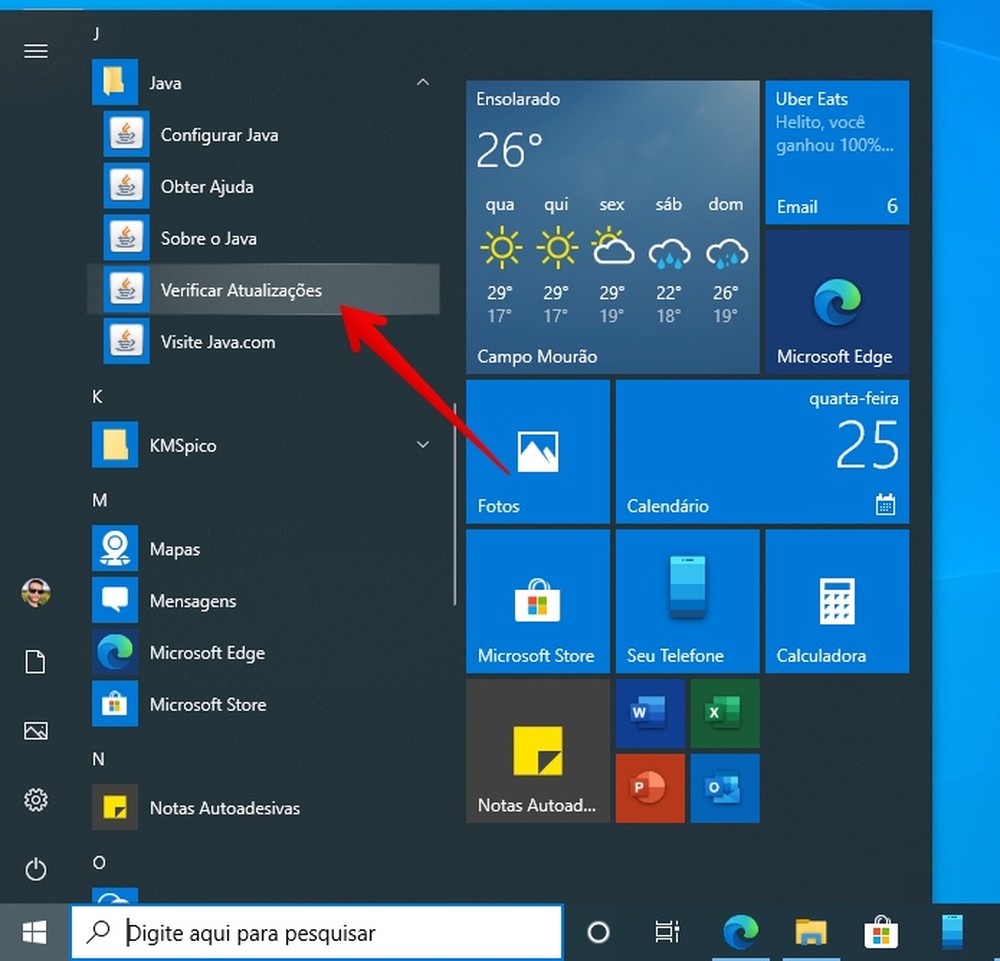This screenshot has width=1000, height=961.
Task: Launch the Calculadora tile
Action: pyautogui.click(x=836, y=600)
